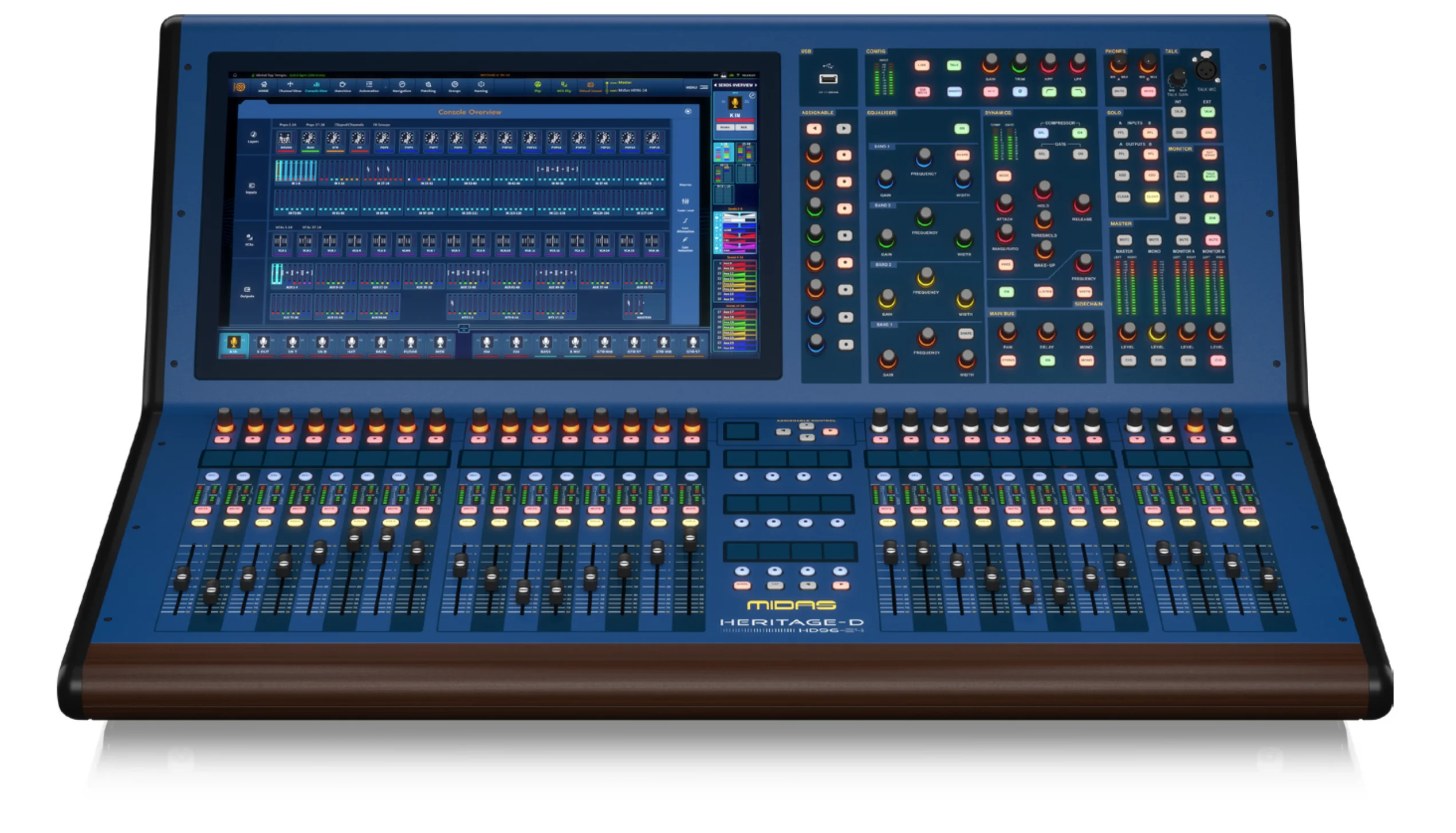Image resolution: width=1456 pixels, height=833 pixels.
Task: Click the USB port in the USB section
Action: click(x=828, y=79)
